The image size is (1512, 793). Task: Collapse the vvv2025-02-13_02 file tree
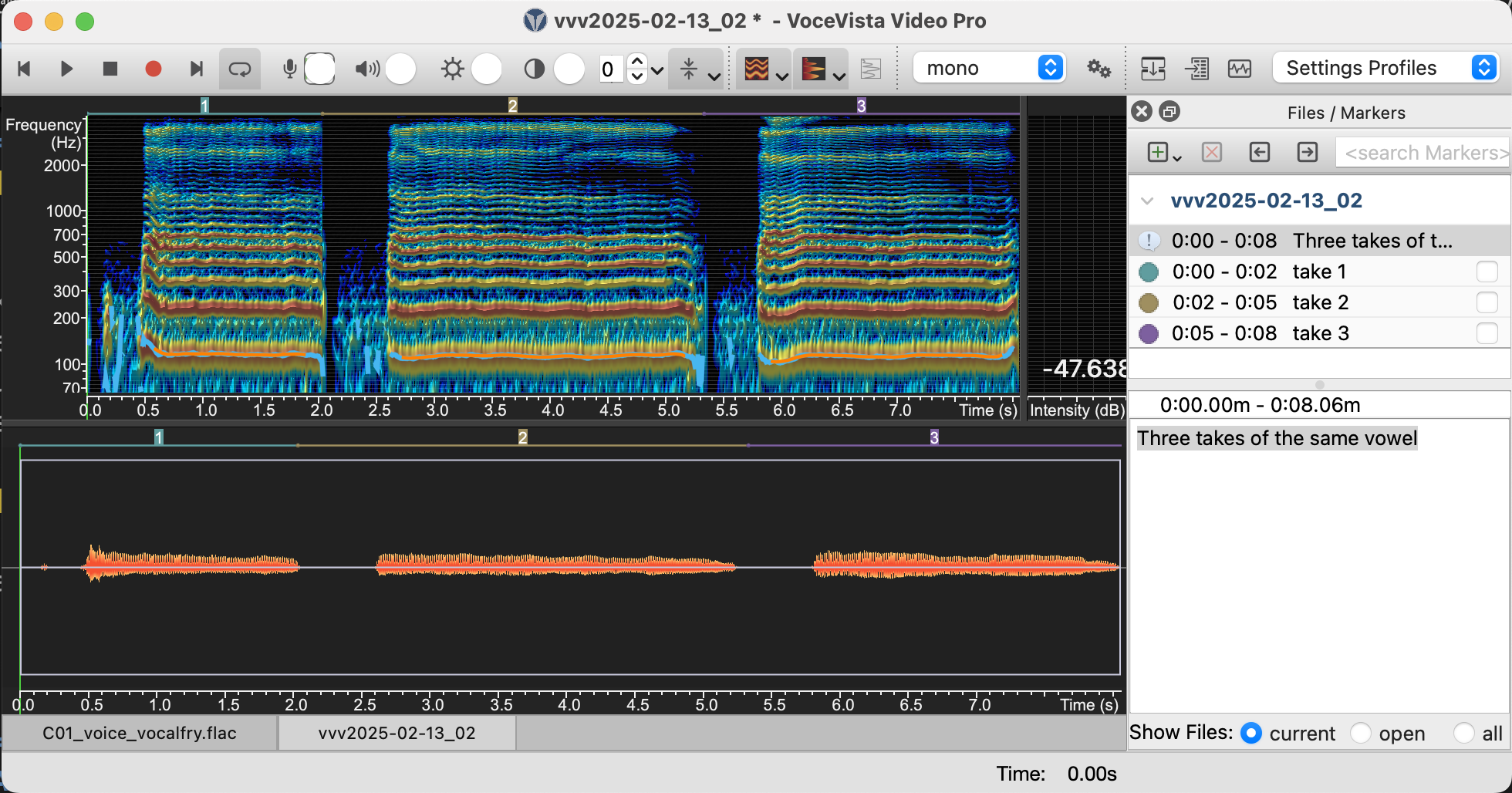pyautogui.click(x=1147, y=201)
